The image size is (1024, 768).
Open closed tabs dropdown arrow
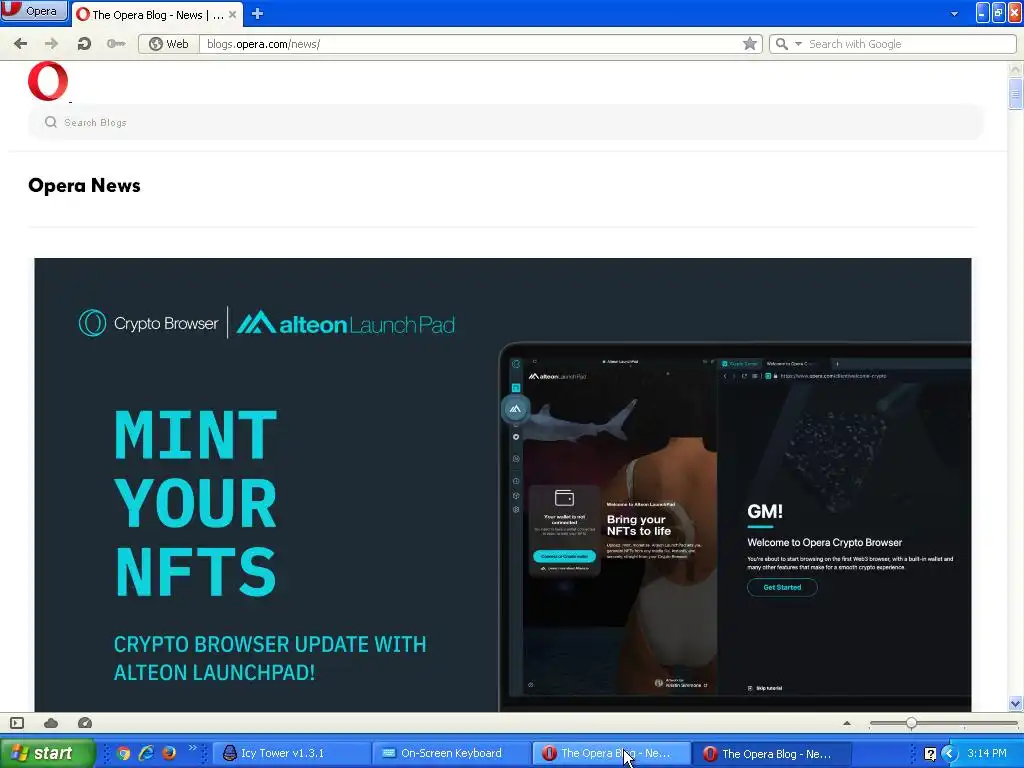[954, 14]
